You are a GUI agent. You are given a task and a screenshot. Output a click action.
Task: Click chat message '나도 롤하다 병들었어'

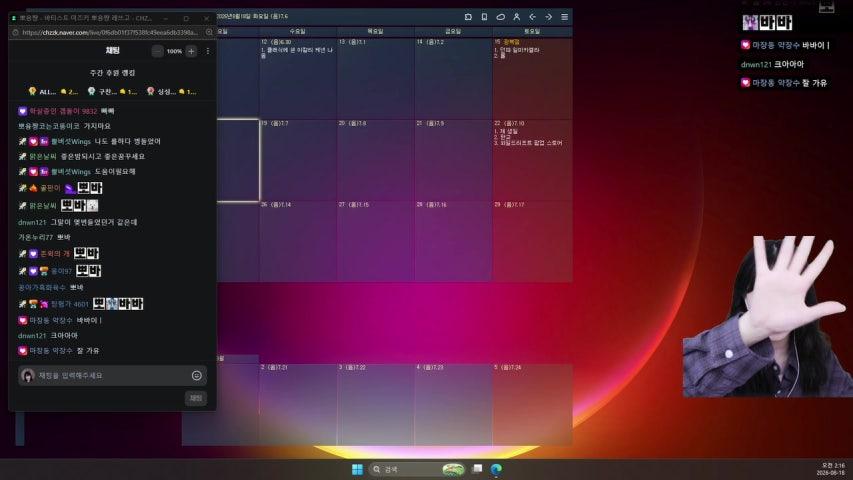pyautogui.click(x=128, y=141)
